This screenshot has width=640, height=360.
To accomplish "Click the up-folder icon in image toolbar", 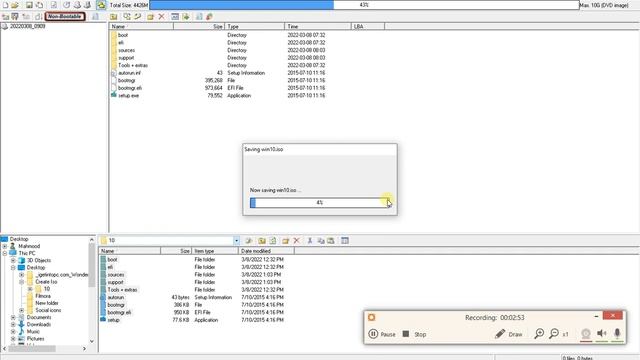I will click(x=113, y=16).
